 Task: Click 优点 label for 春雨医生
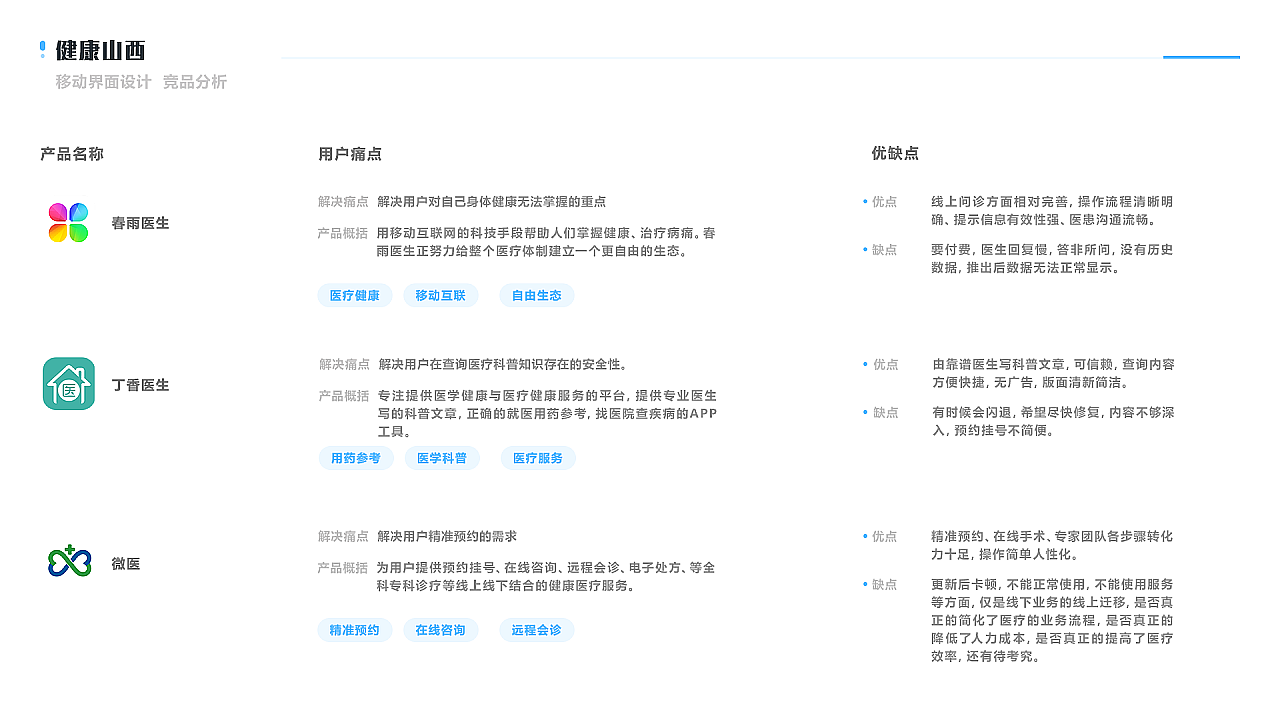884,201
